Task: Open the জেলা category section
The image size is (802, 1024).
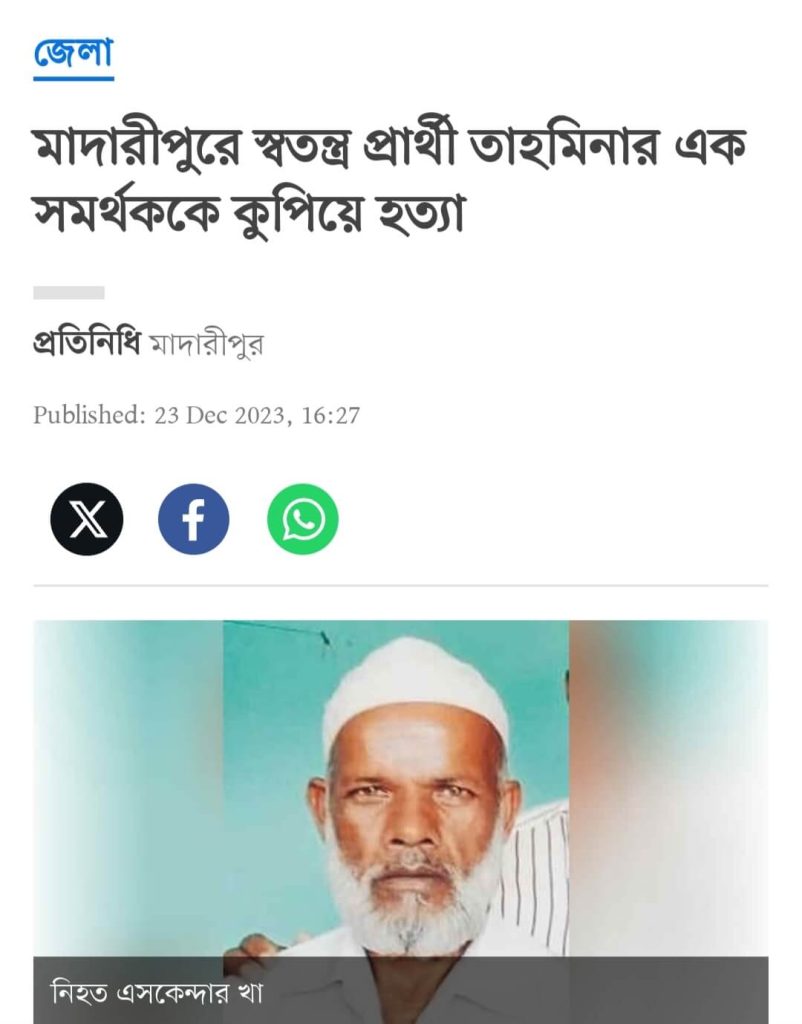Action: pos(73,53)
